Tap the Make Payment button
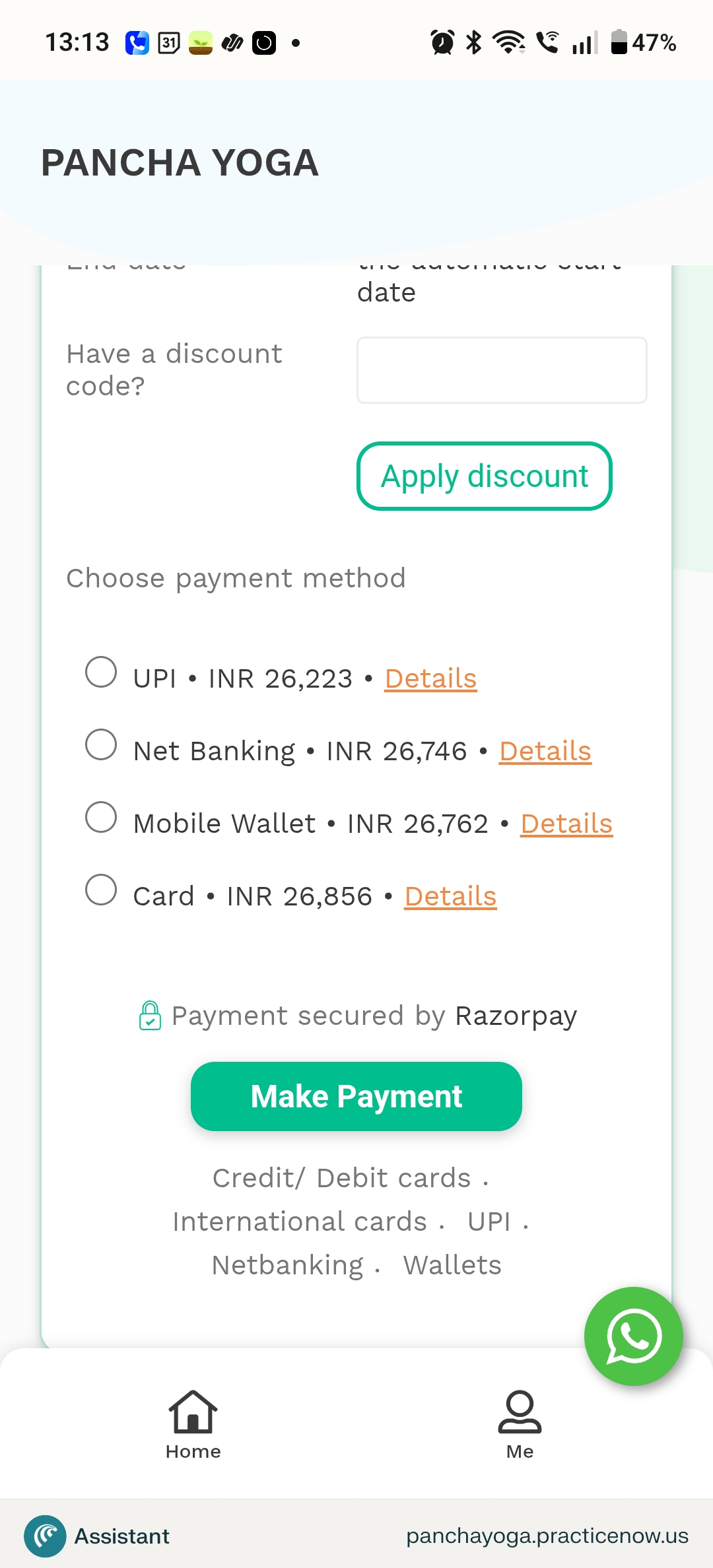The width and height of the screenshot is (713, 1568). (356, 1095)
